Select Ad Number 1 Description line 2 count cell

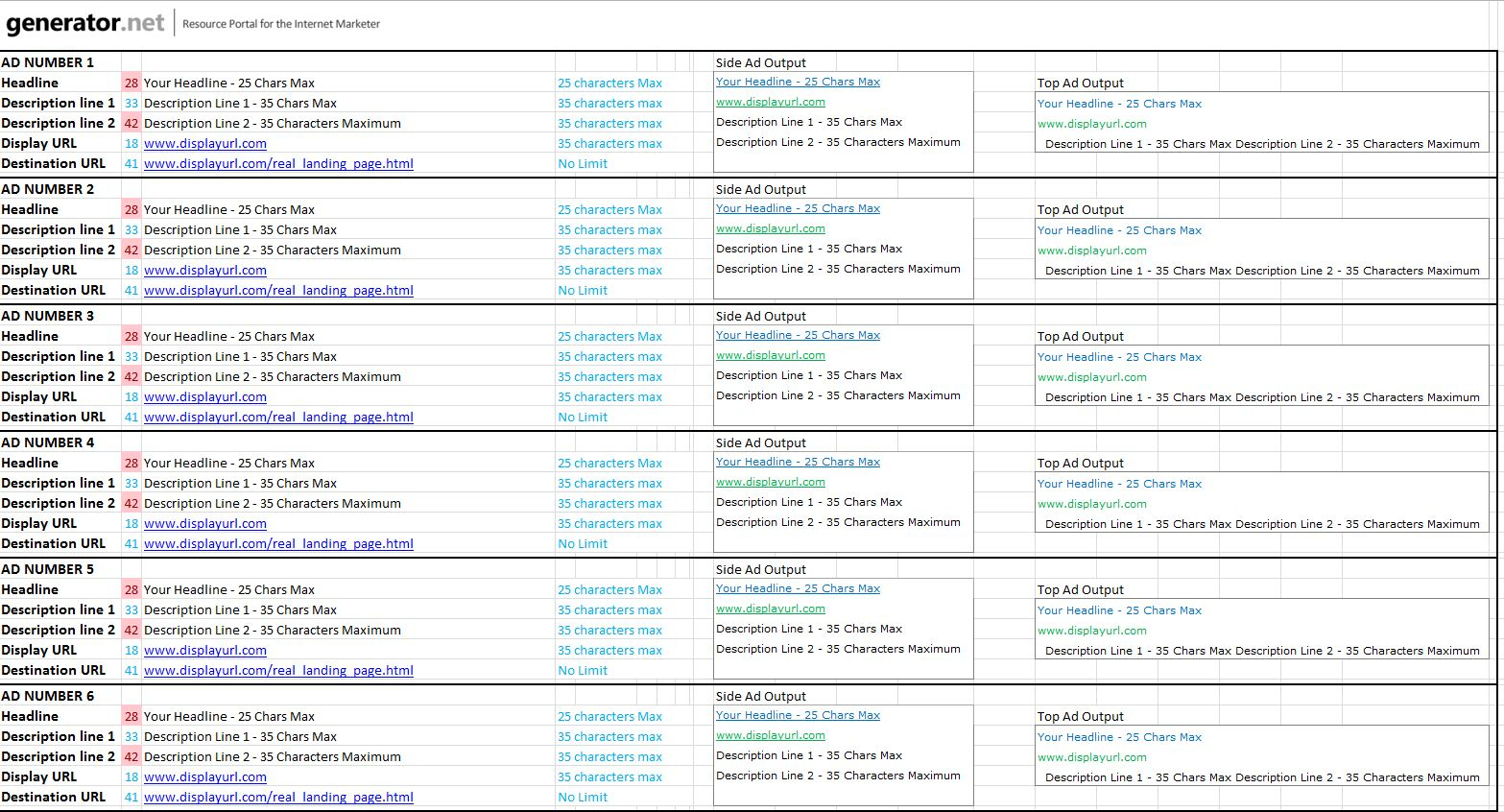[131, 123]
